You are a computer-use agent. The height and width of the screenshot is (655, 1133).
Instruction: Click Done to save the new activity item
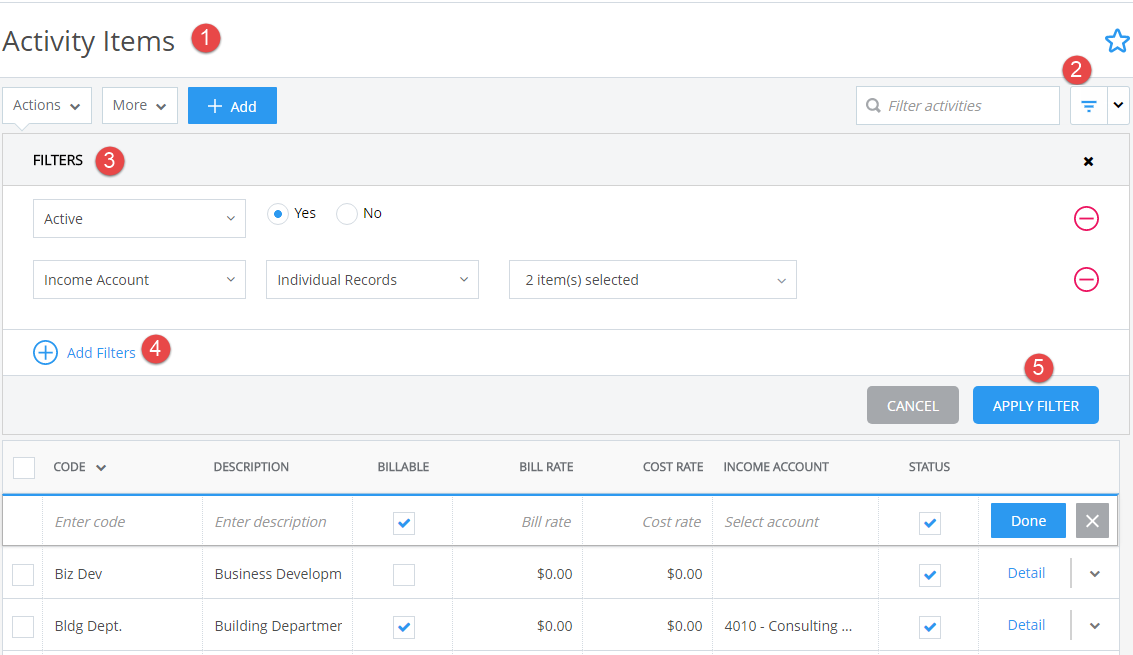click(1028, 520)
